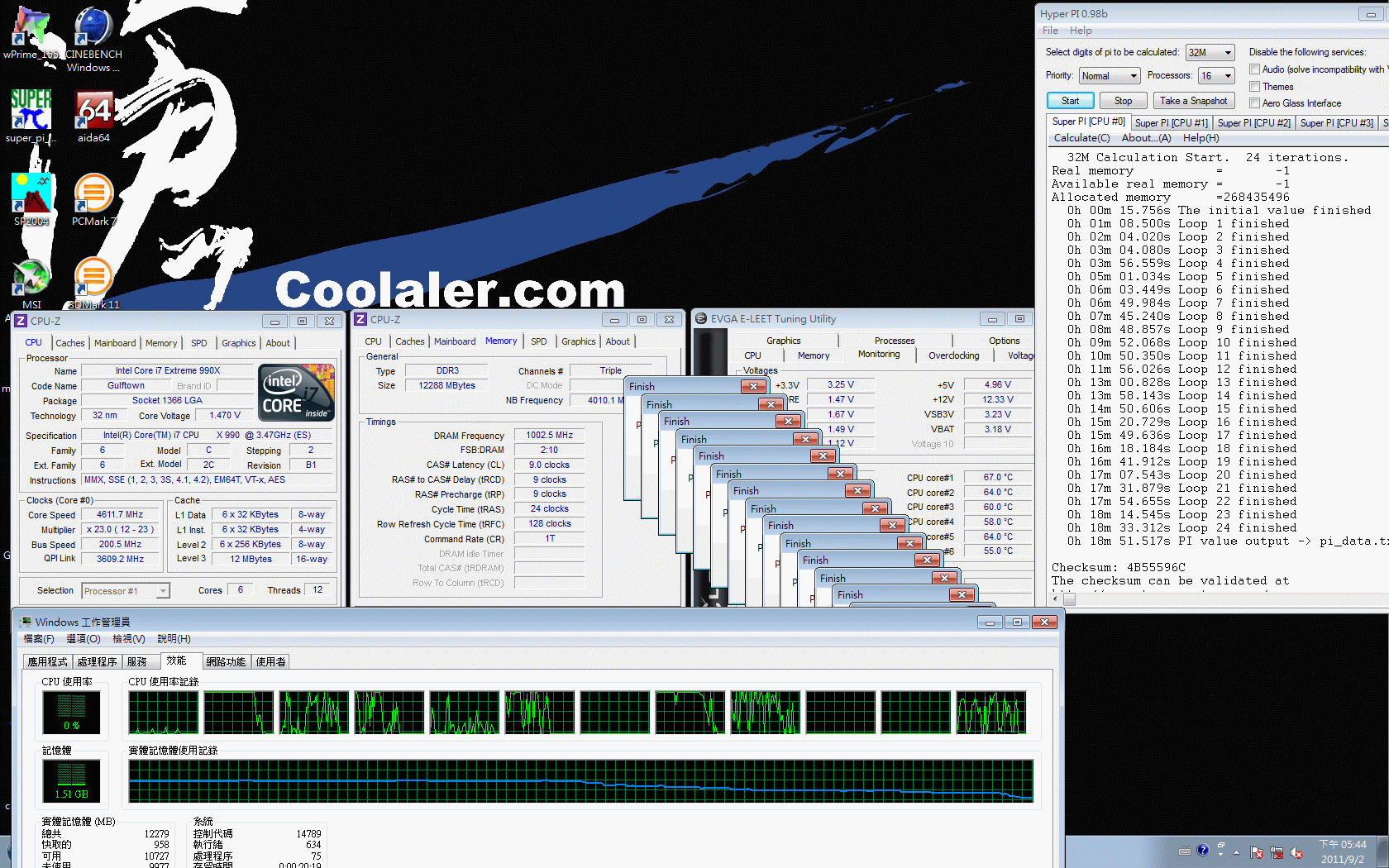Close the bottommost fully visible Finish dialog
Screen dimensions: 1389x868
(x=961, y=594)
